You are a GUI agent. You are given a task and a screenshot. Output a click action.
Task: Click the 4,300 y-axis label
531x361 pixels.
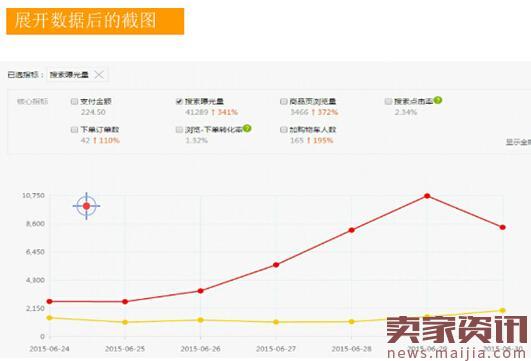[35, 280]
